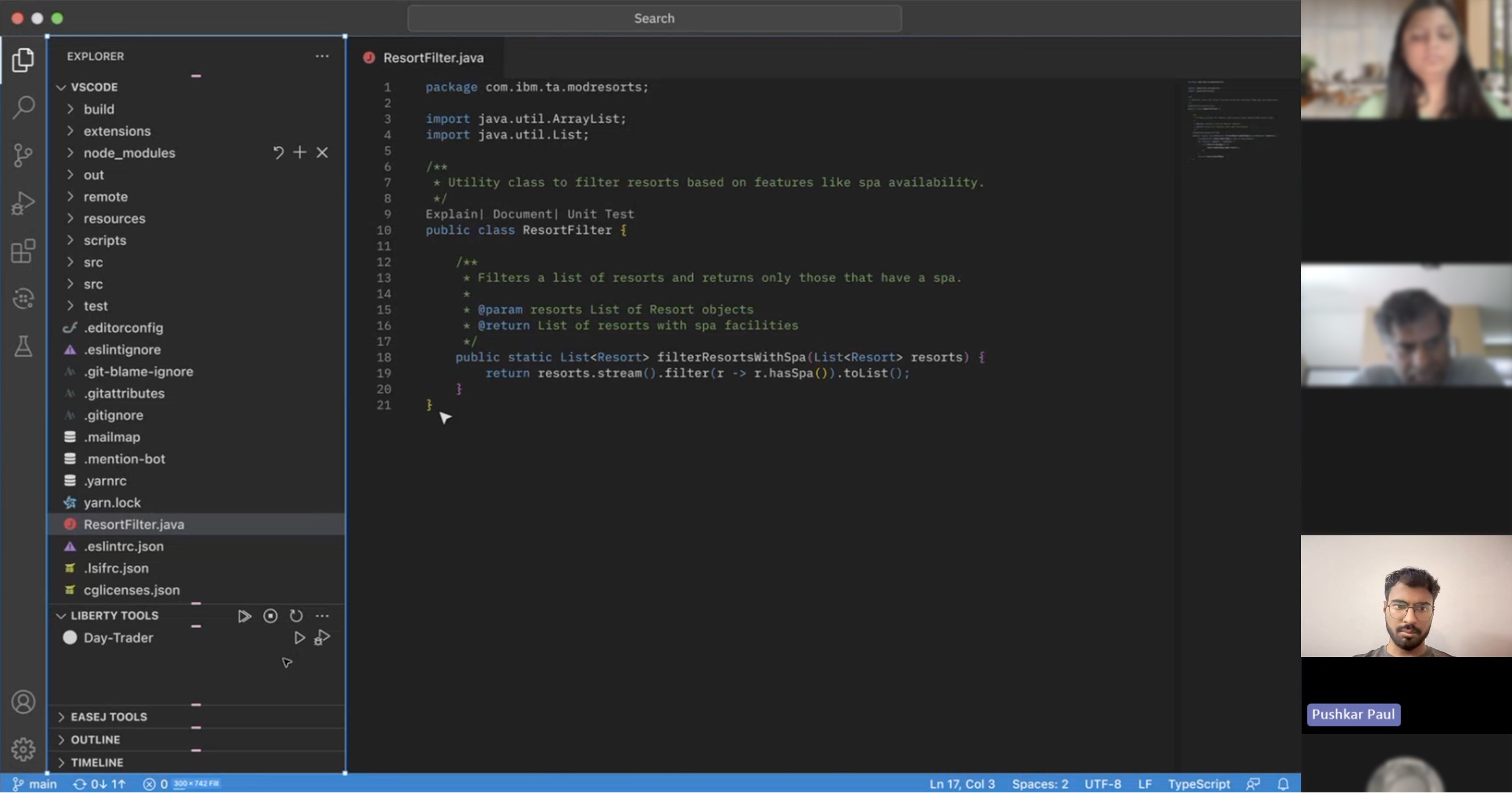Viewport: 1512px width, 793px height.
Task: Start the Day-Trader Liberty project
Action: (x=299, y=638)
